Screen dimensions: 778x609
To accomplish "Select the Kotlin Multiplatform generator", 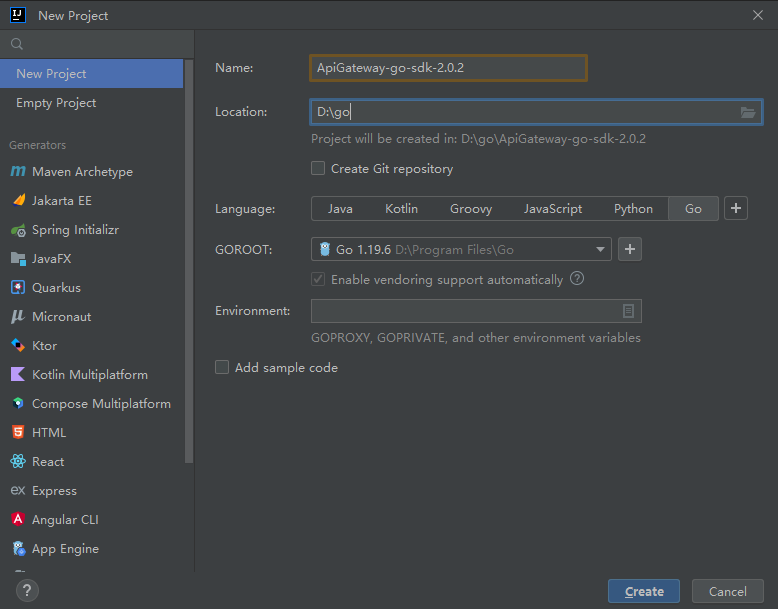I will [89, 375].
